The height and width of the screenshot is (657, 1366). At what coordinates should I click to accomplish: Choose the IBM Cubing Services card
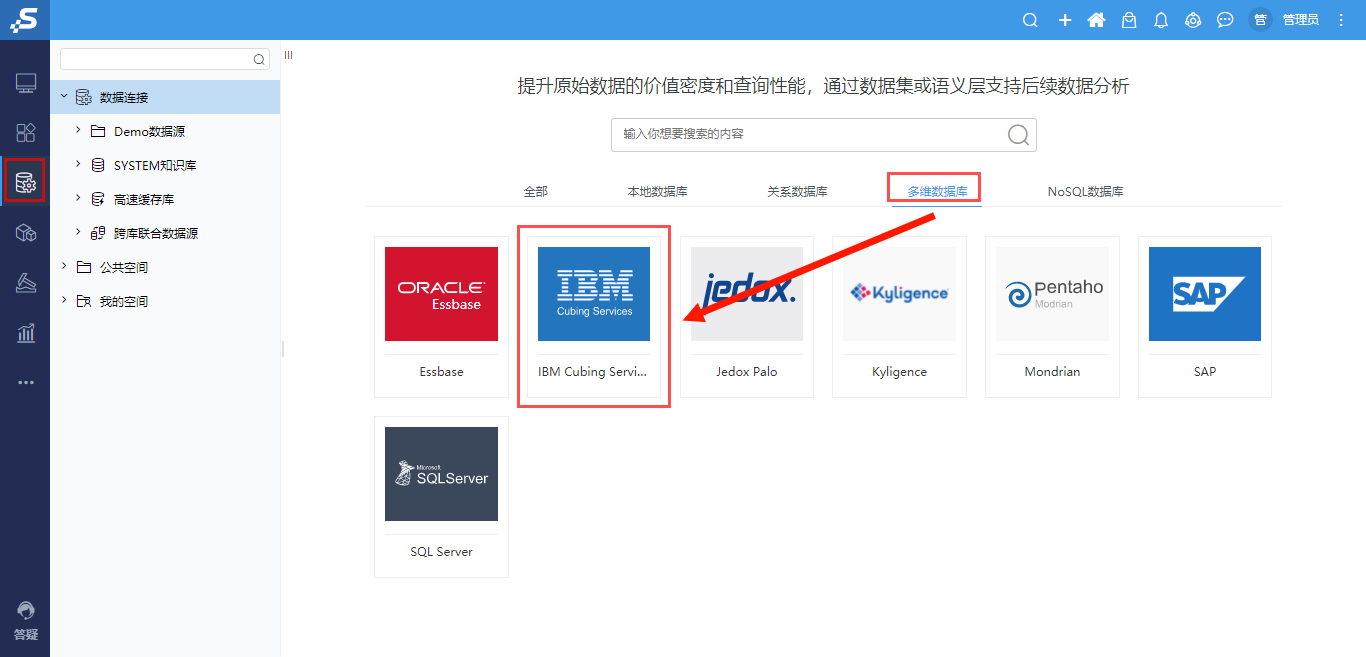coord(594,317)
